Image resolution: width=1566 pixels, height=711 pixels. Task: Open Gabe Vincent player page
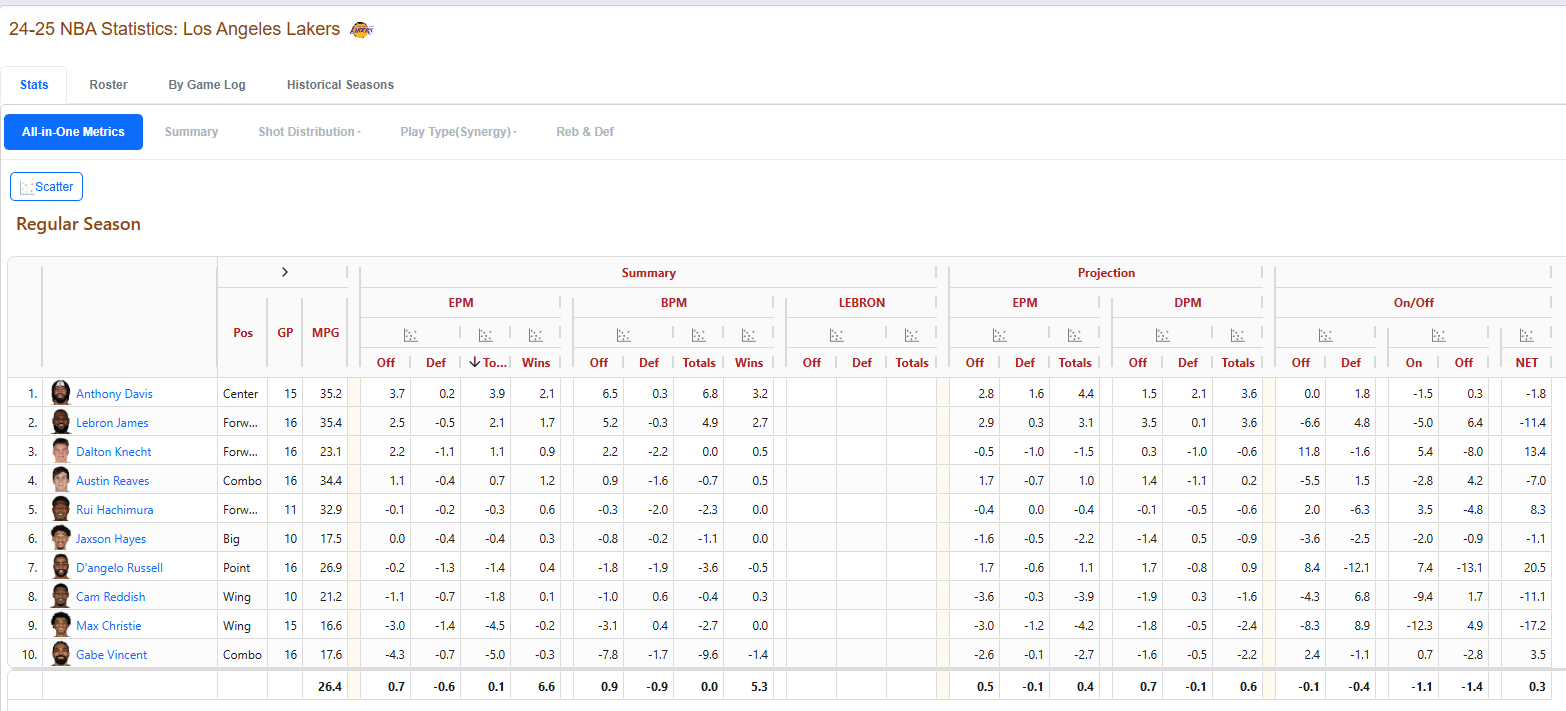[112, 655]
